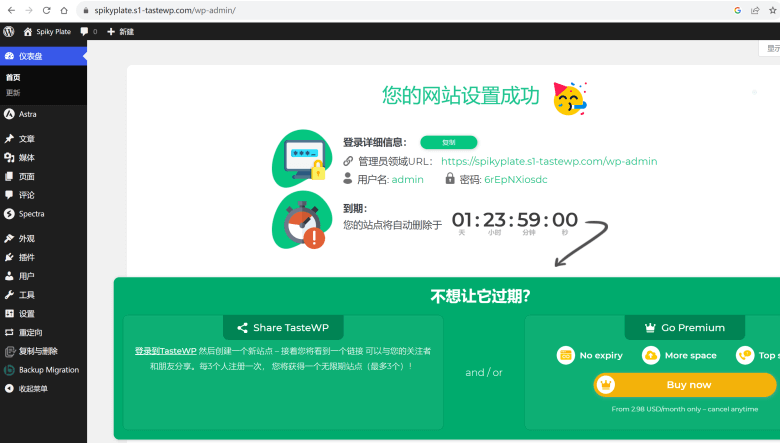Open the 文章 posts menu

pyautogui.click(x=43, y=139)
